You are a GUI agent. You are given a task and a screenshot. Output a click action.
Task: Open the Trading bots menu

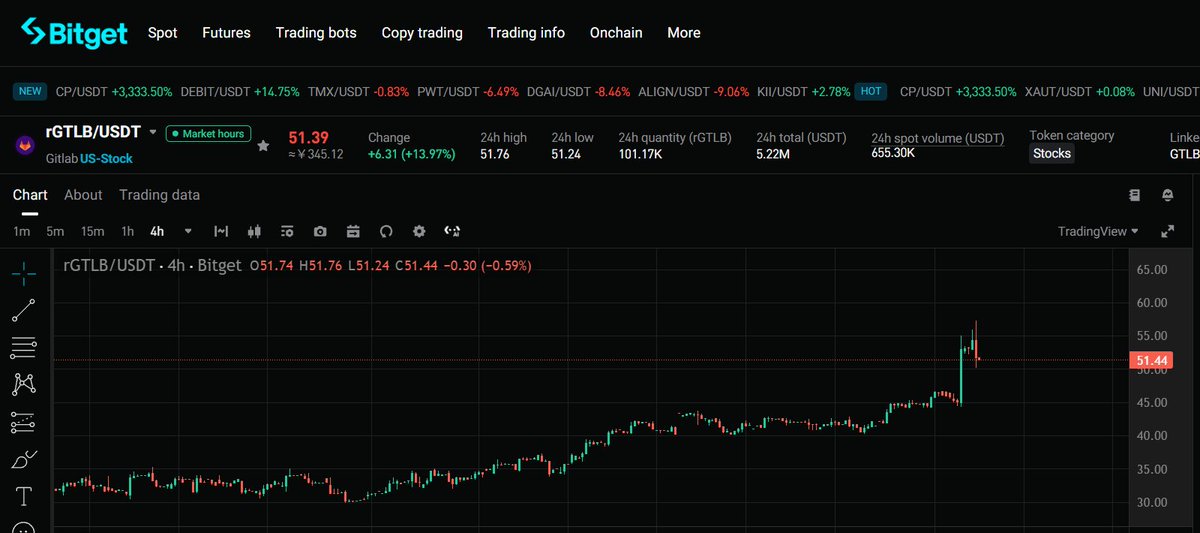click(x=316, y=33)
